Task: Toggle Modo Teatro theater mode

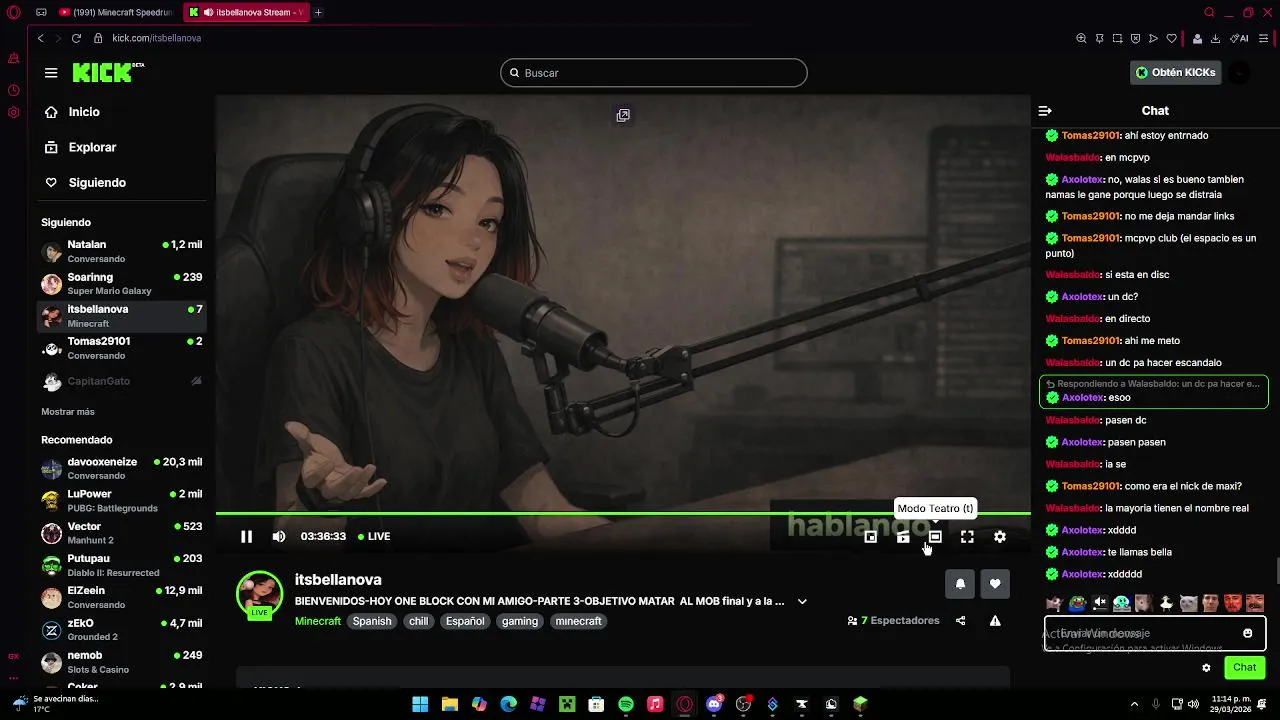Action: 935,537
